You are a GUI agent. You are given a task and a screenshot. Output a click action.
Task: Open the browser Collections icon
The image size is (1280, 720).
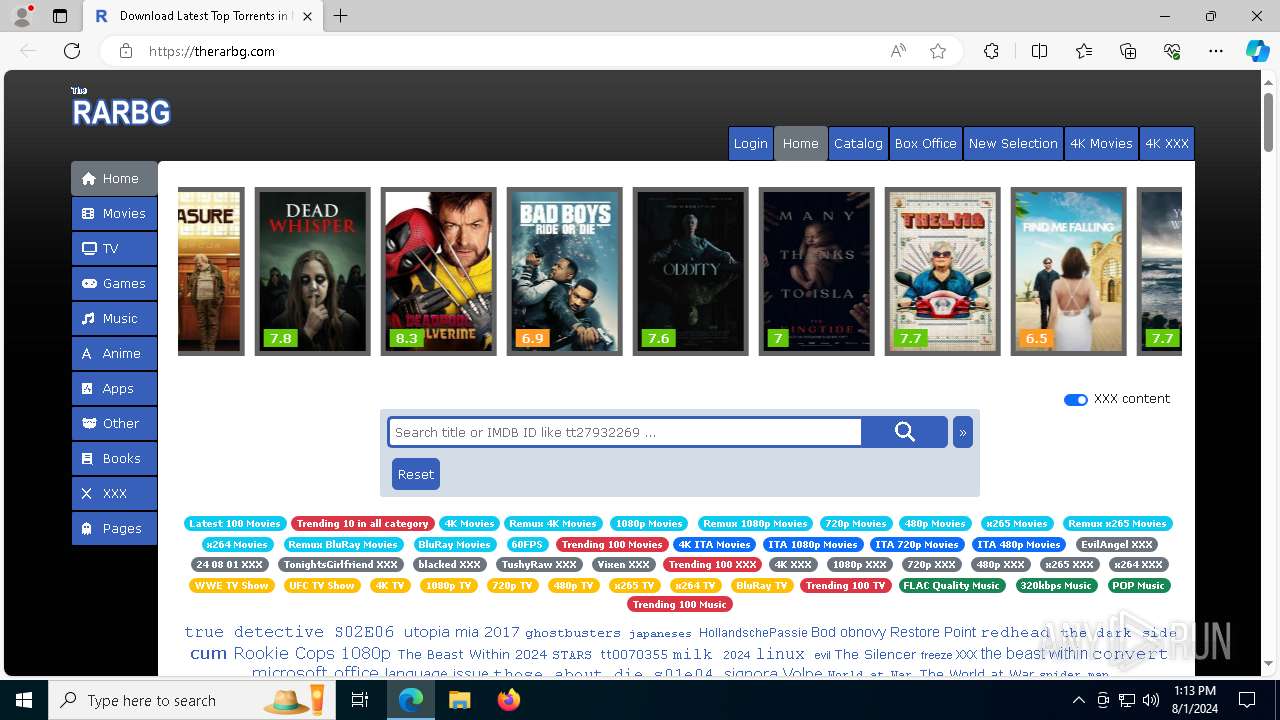click(x=1128, y=51)
